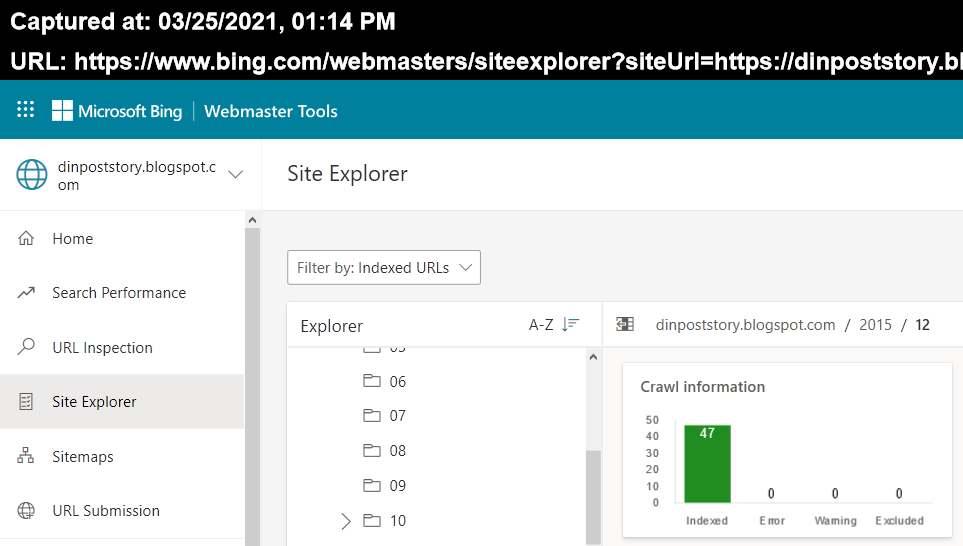Click the sidebar scroll up arrow

(x=252, y=220)
